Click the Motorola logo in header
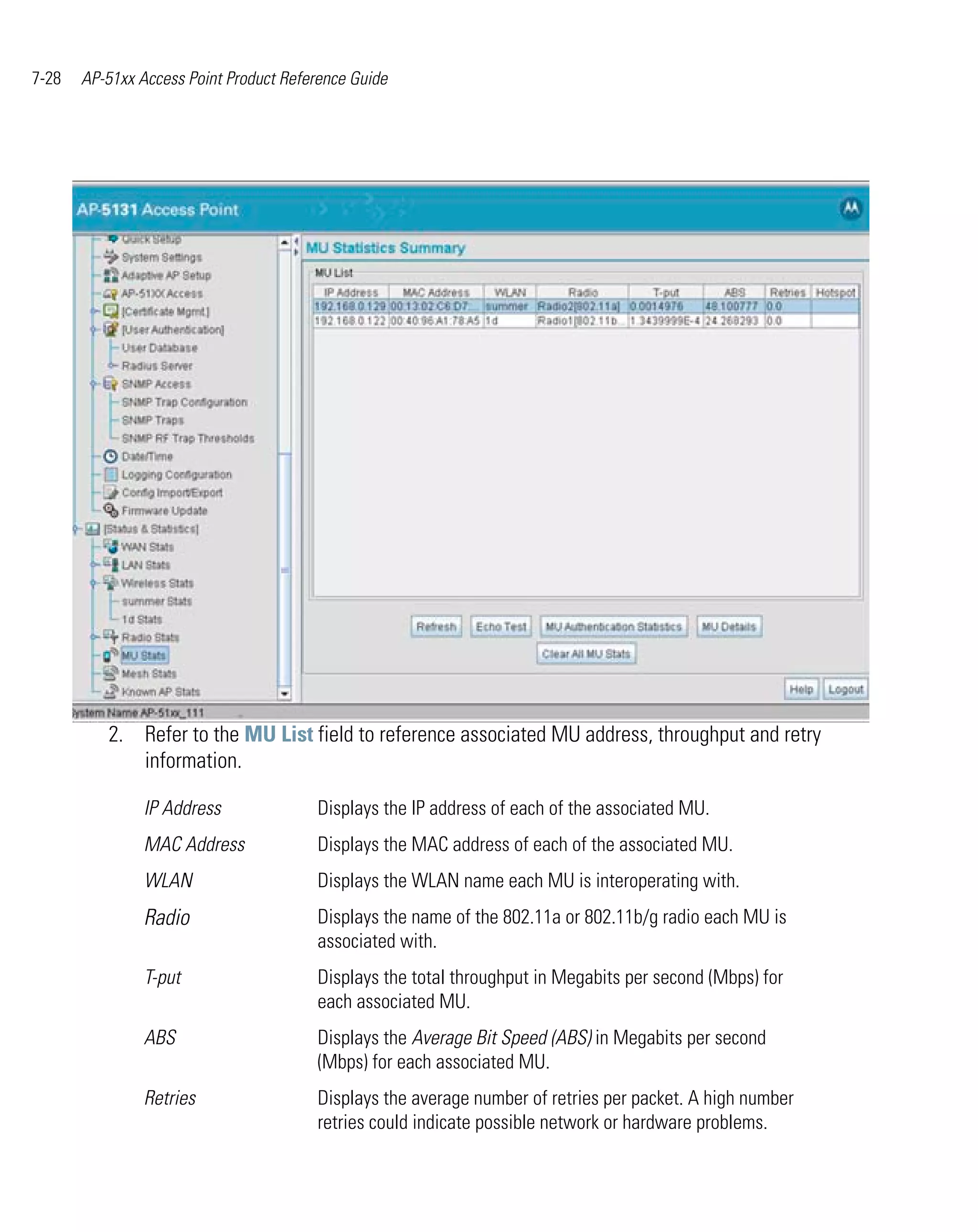The height and width of the screenshot is (1232, 978). pos(850,208)
